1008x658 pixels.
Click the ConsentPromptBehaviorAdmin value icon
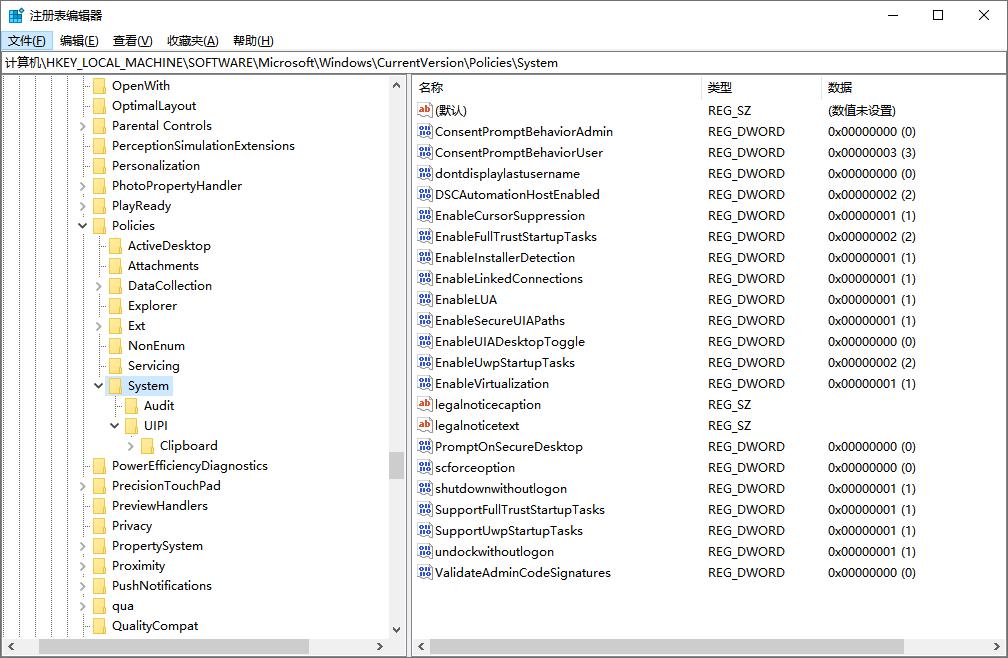(424, 132)
